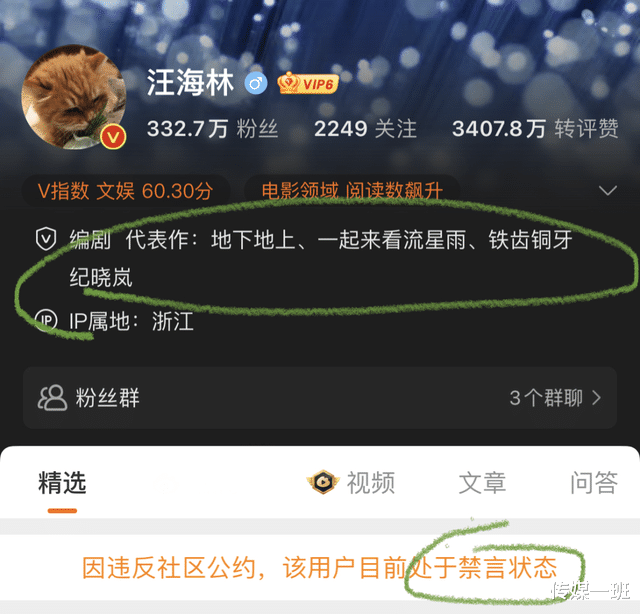The width and height of the screenshot is (640, 614).
Task: Expand profile details with the down chevron
Action: click(x=608, y=190)
